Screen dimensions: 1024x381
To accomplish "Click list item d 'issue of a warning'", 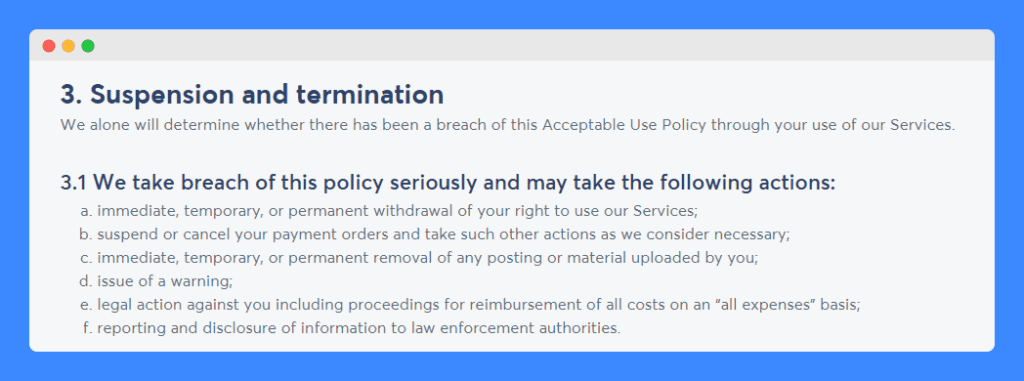I will 157,281.
